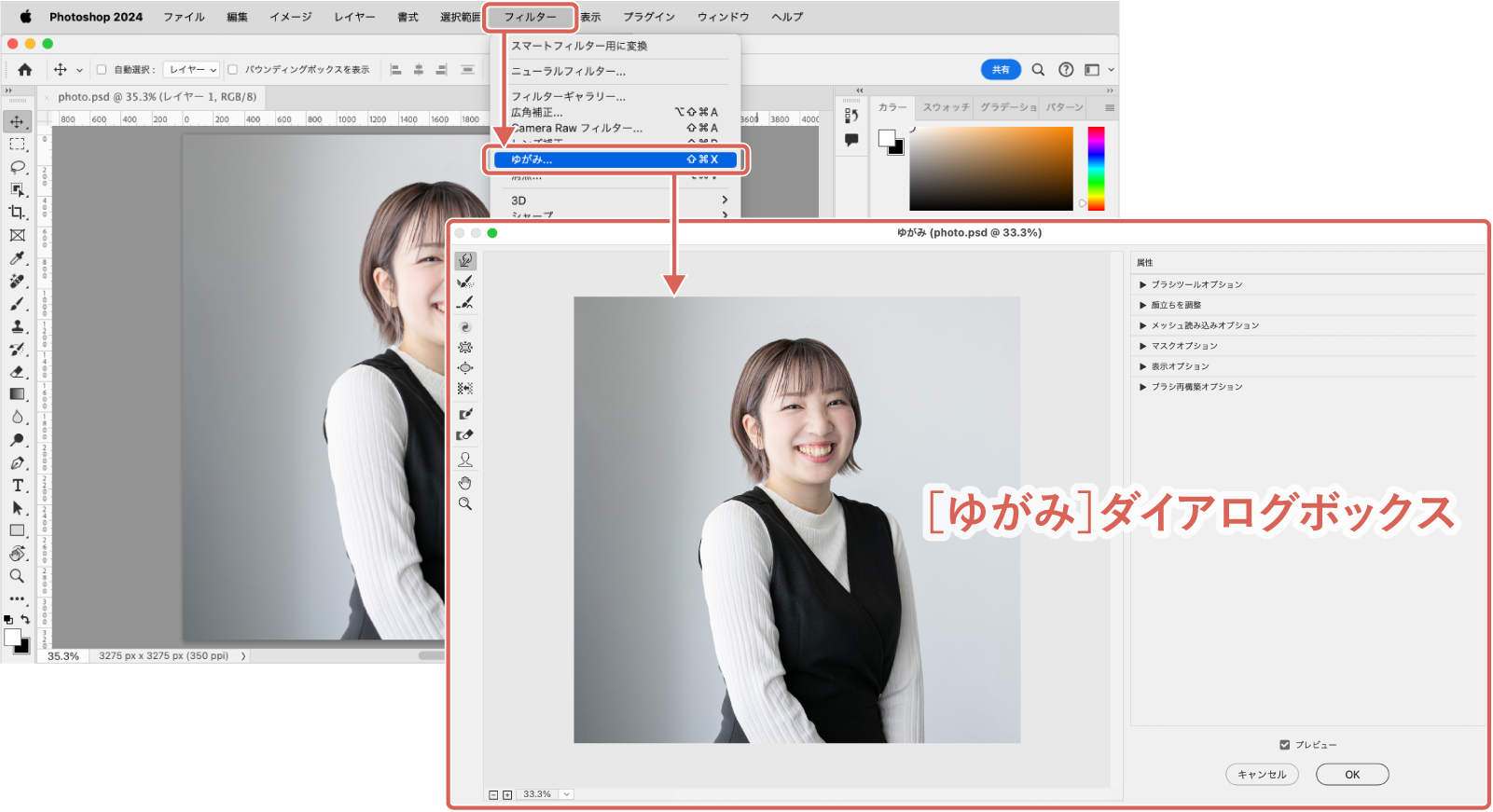Image resolution: width=1493 pixels, height=812 pixels.
Task: Select the Push Left tool in Liquify
Action: click(465, 389)
